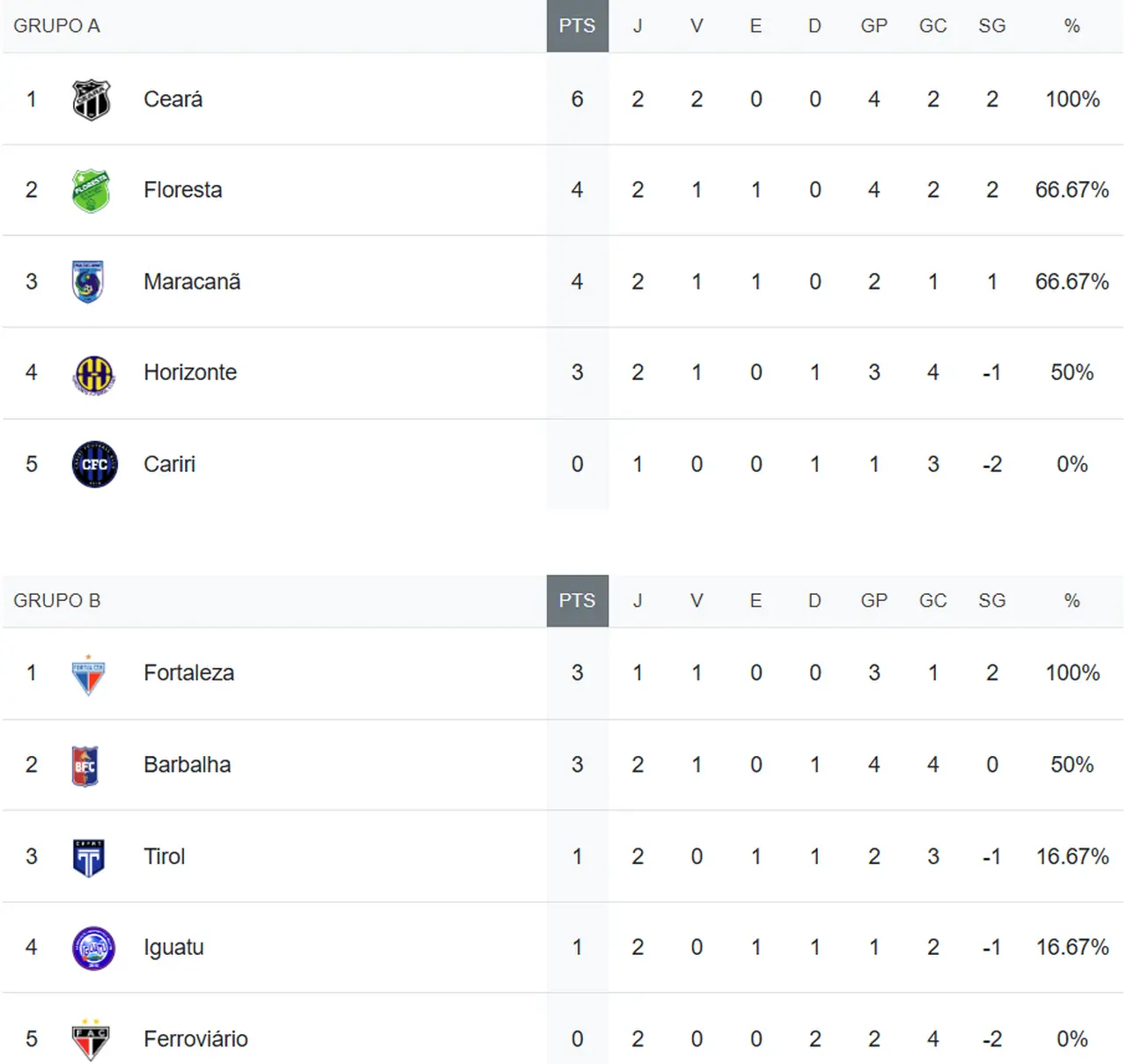Select the Floresta team name

point(183,190)
